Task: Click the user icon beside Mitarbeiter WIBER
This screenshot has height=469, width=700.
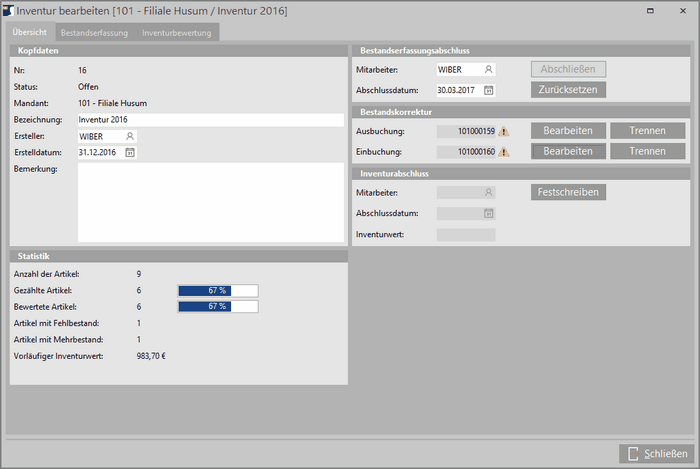Action: (488, 70)
